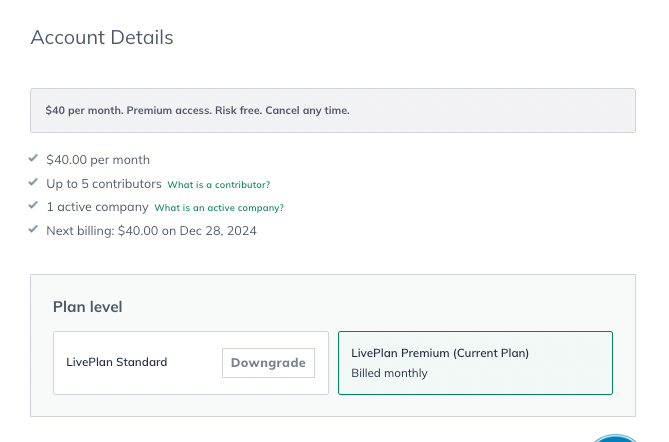Click the "LivePlan Standard" label text
The image size is (669, 442).
point(117,363)
